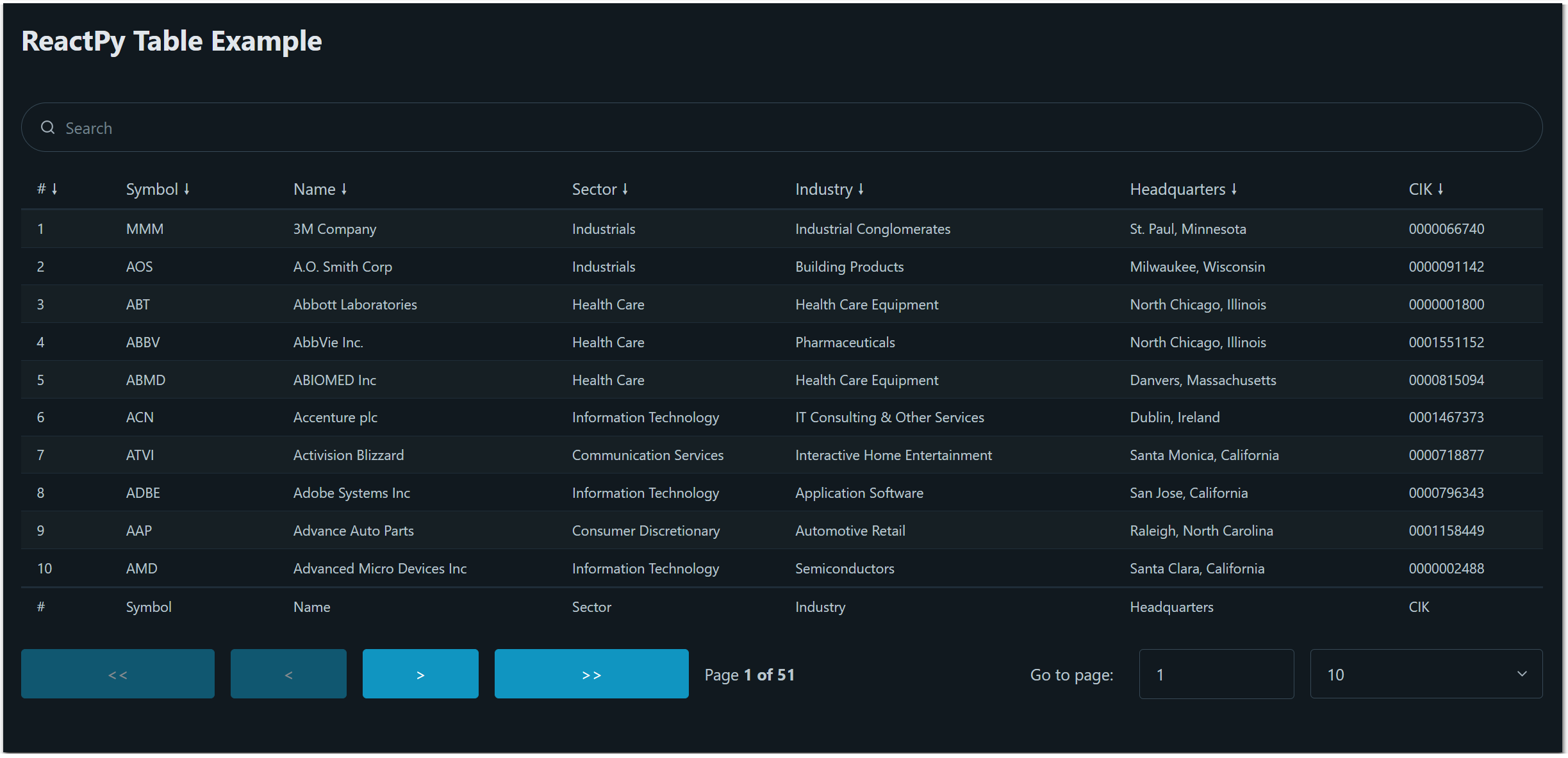Click the ABBV symbol cell
1568x758 pixels.
[143, 342]
